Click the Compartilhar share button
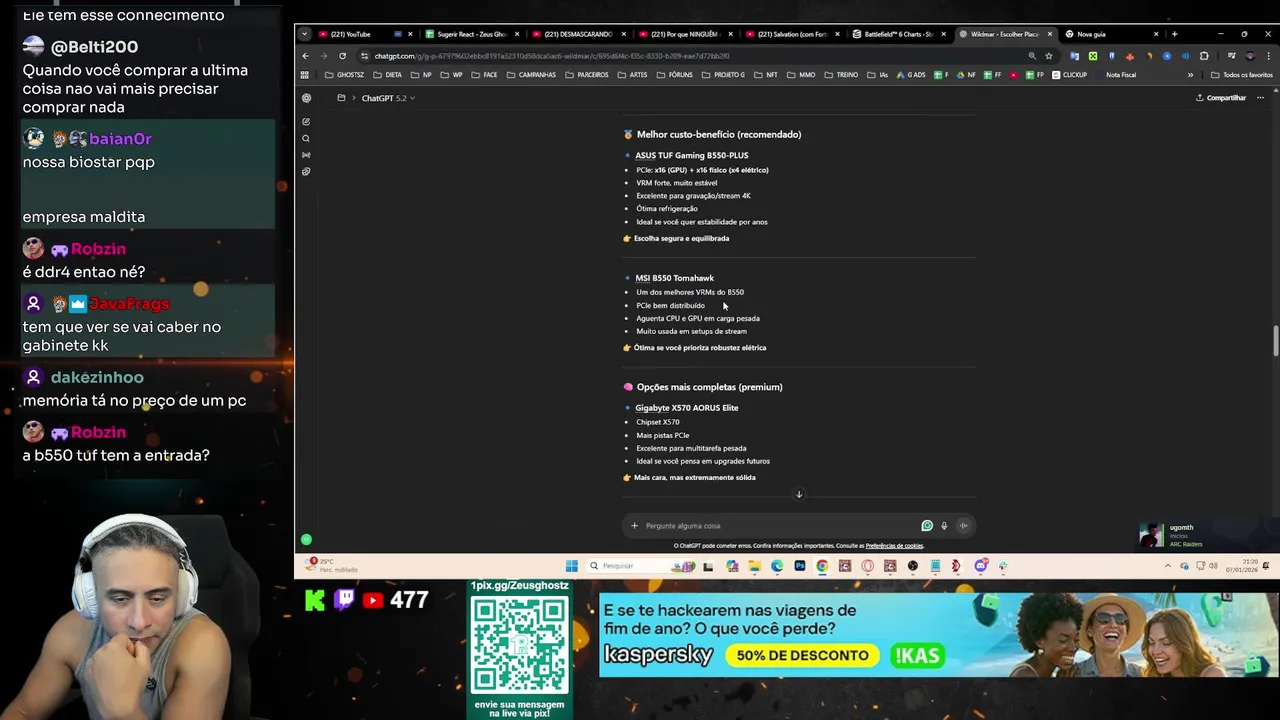1280x720 pixels. point(1221,98)
